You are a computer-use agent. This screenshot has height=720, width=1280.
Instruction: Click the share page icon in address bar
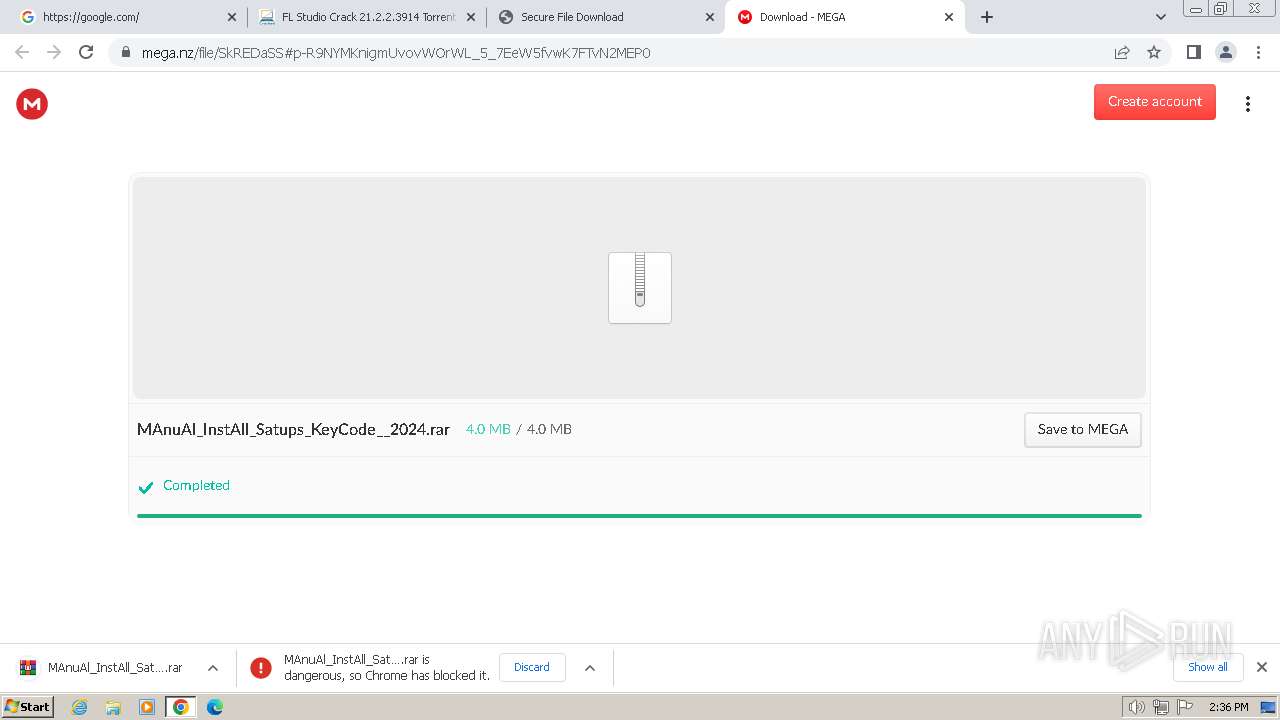pos(1122,52)
